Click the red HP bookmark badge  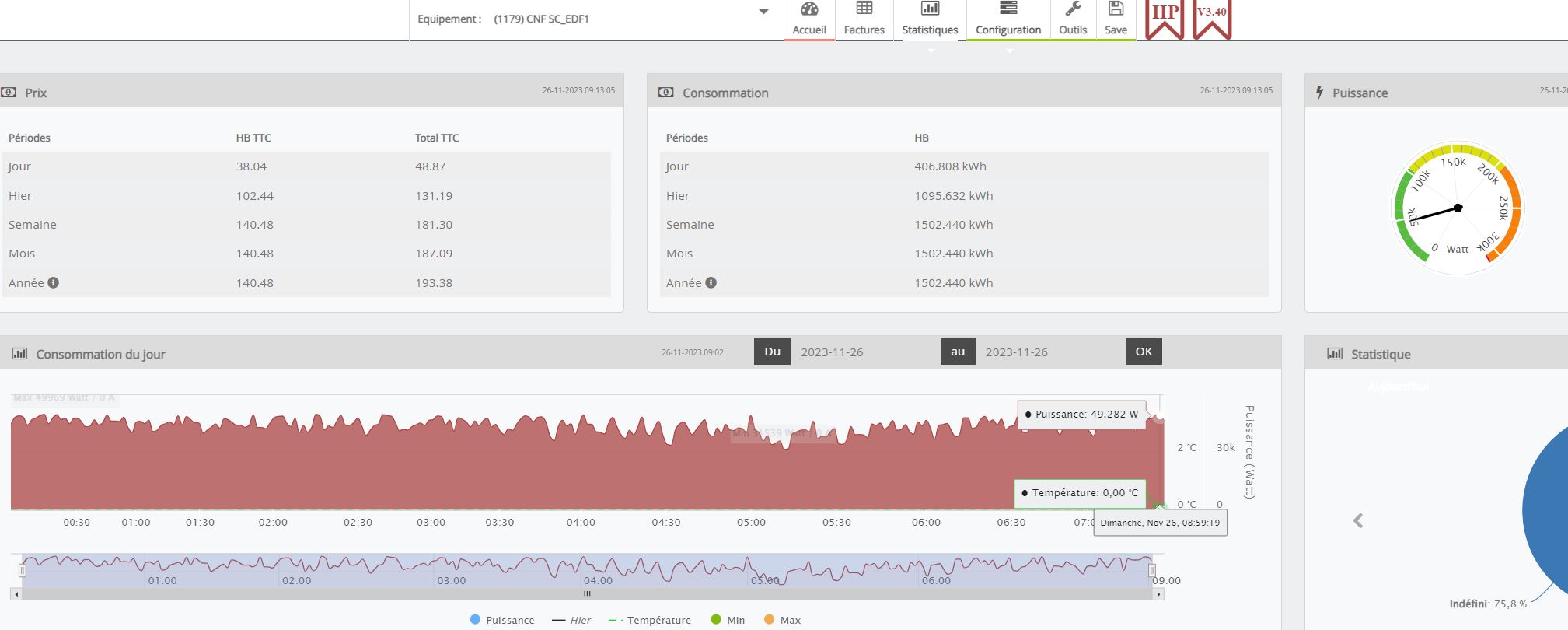[1165, 17]
